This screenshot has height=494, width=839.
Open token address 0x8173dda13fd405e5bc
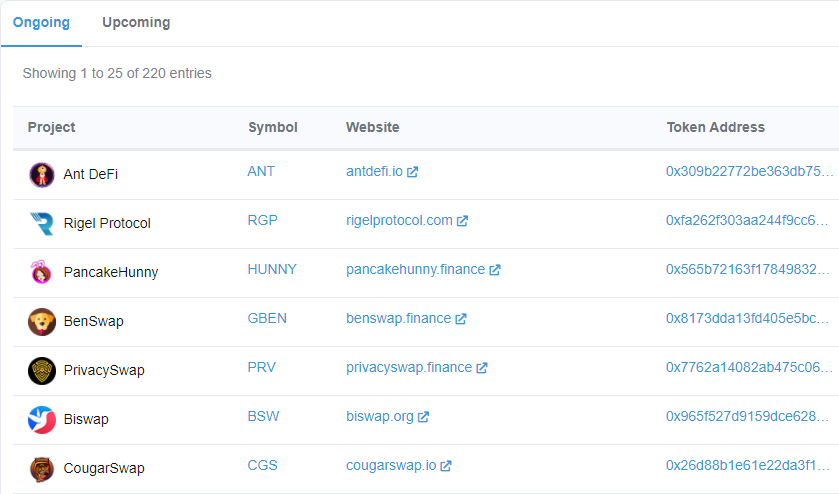(x=749, y=318)
